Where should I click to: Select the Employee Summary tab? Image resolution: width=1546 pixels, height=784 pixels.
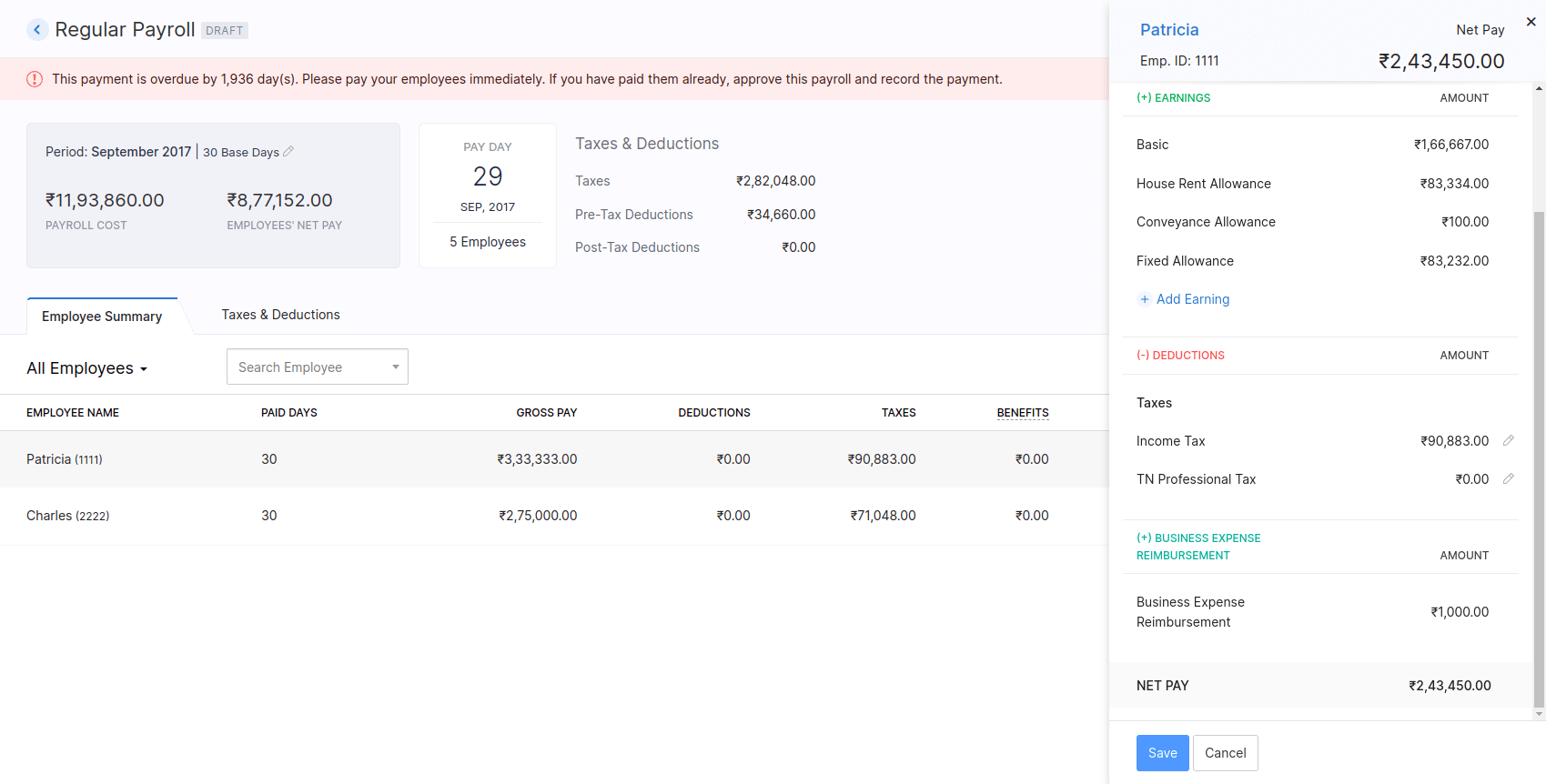click(102, 317)
